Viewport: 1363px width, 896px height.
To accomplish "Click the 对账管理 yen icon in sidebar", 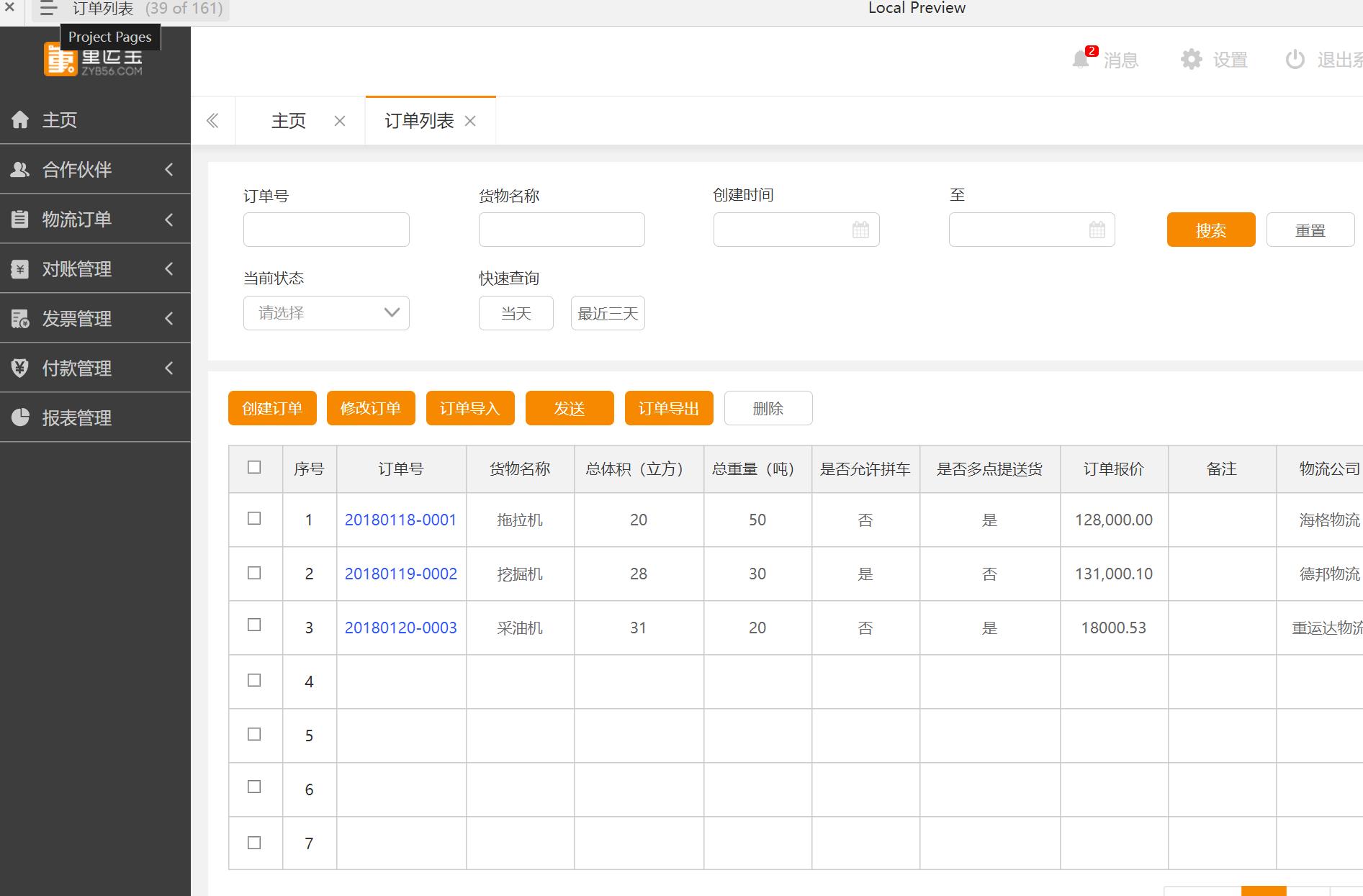I will click(20, 268).
